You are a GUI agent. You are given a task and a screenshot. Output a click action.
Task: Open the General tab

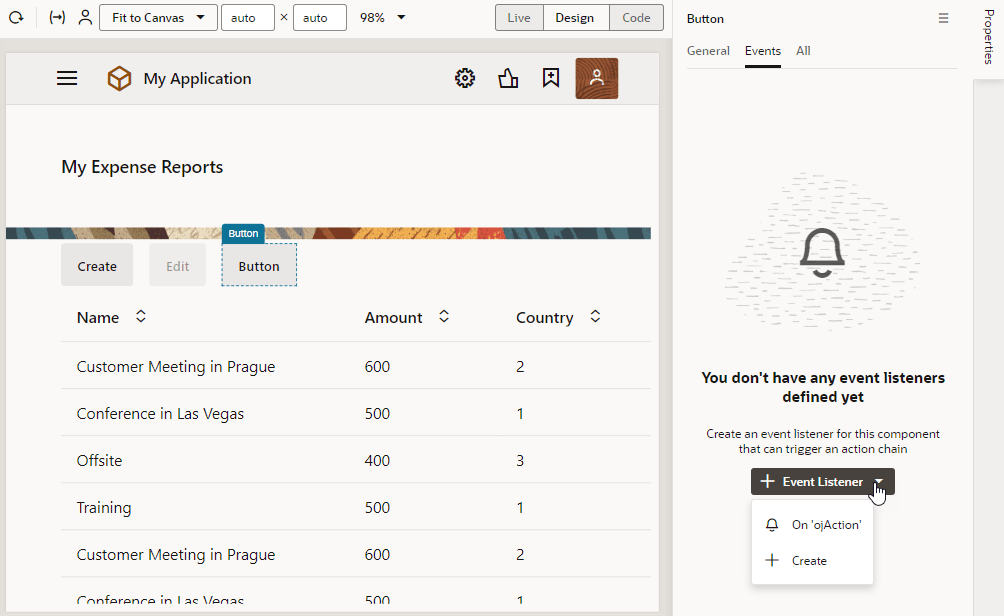pyautogui.click(x=708, y=51)
